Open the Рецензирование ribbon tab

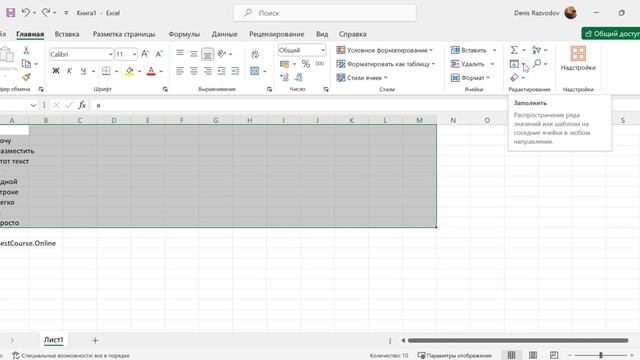276,34
